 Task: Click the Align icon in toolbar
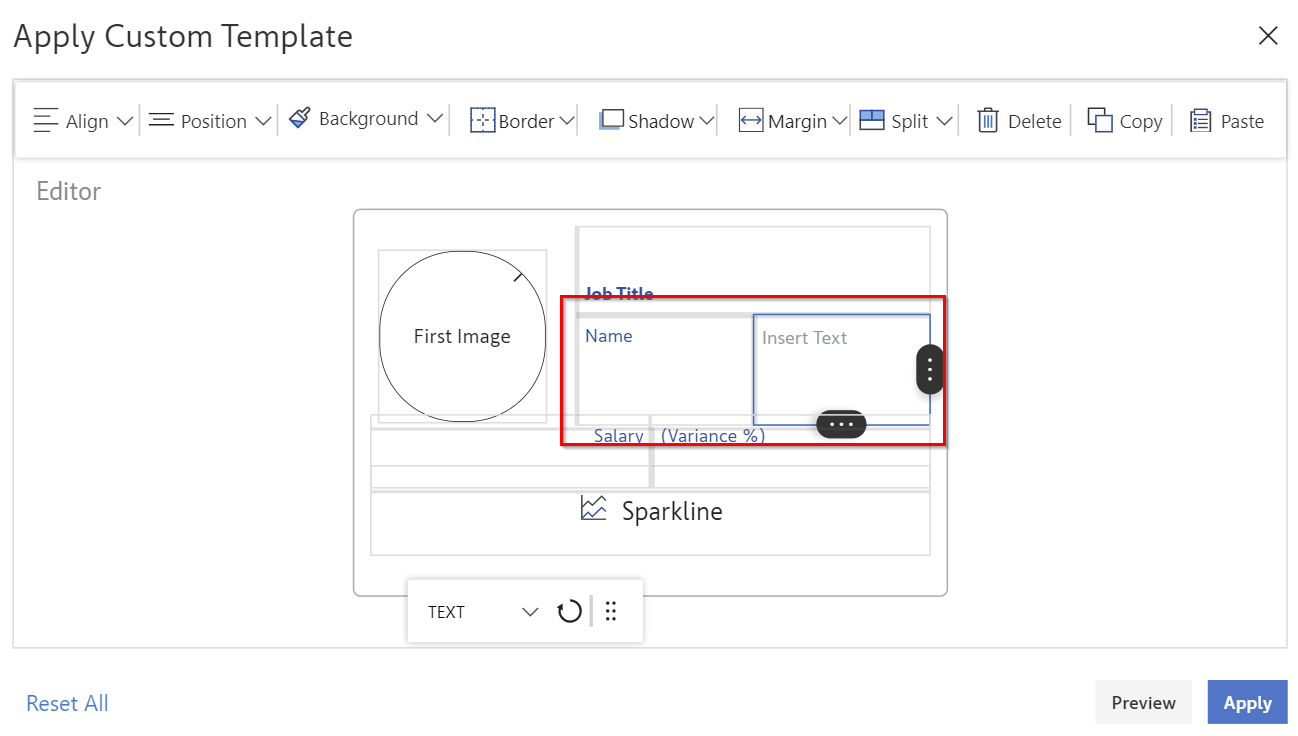[x=46, y=121]
